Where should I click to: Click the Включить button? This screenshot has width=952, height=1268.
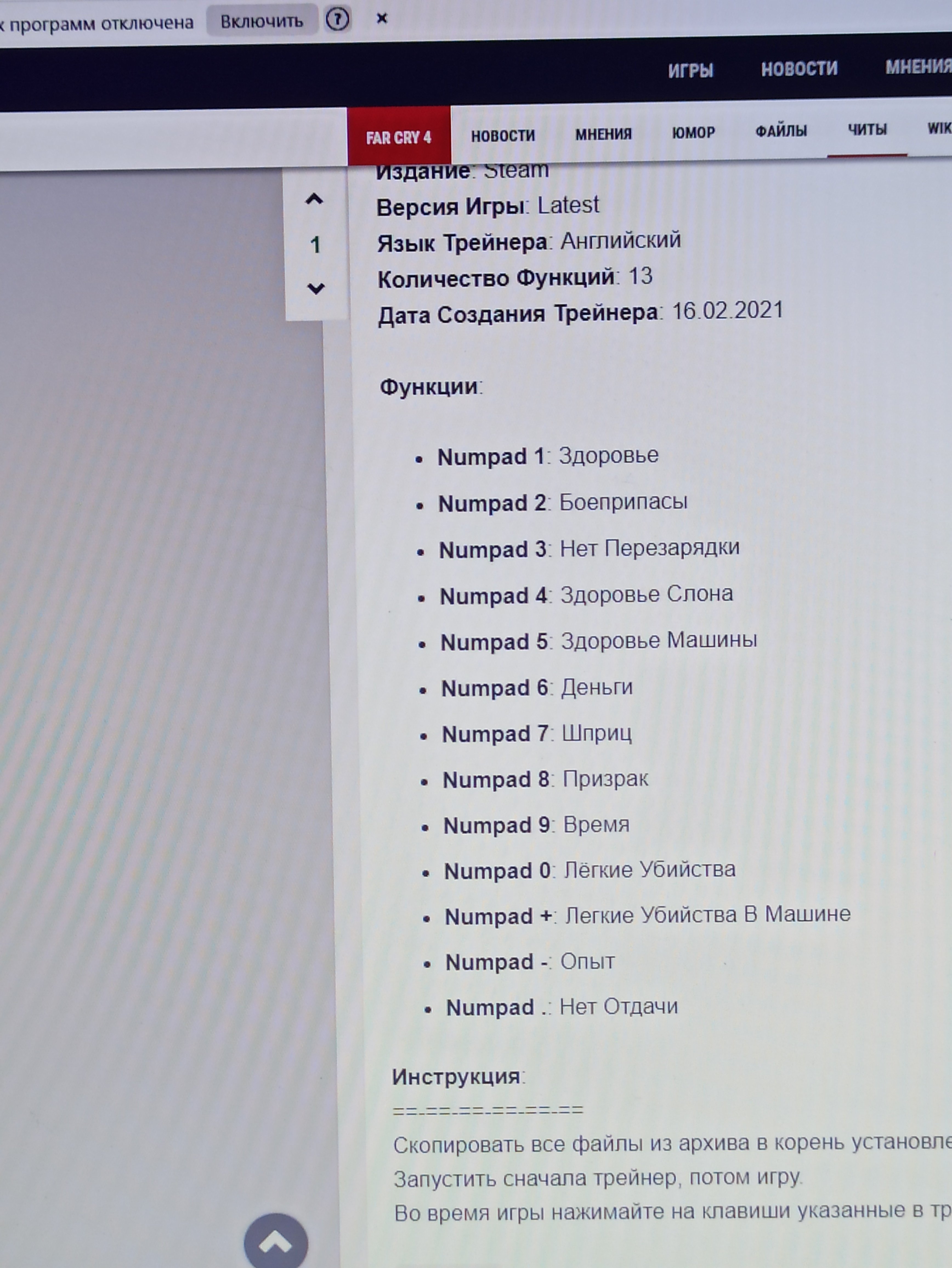pos(262,21)
